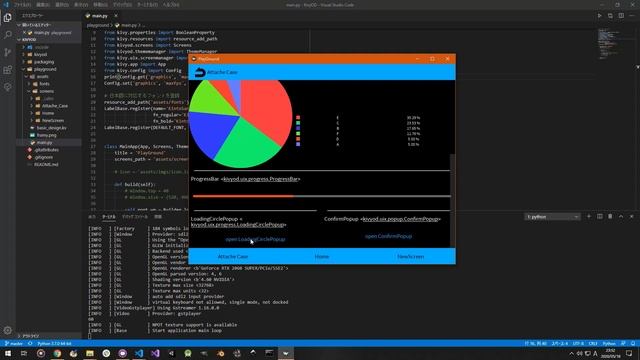Click the PlayGround window vertical scrollbar
The width and height of the screenshot is (640, 360).
pos(452,200)
